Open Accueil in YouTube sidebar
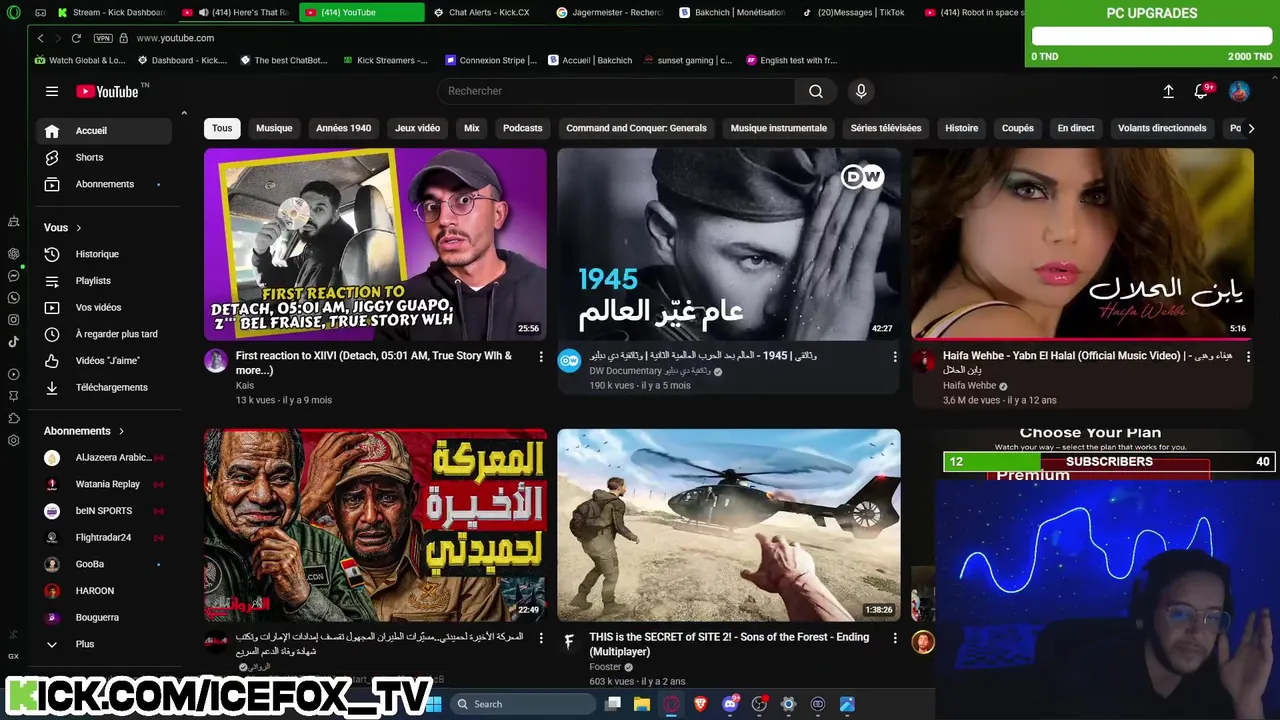Viewport: 1280px width, 720px height. pyautogui.click(x=105, y=131)
